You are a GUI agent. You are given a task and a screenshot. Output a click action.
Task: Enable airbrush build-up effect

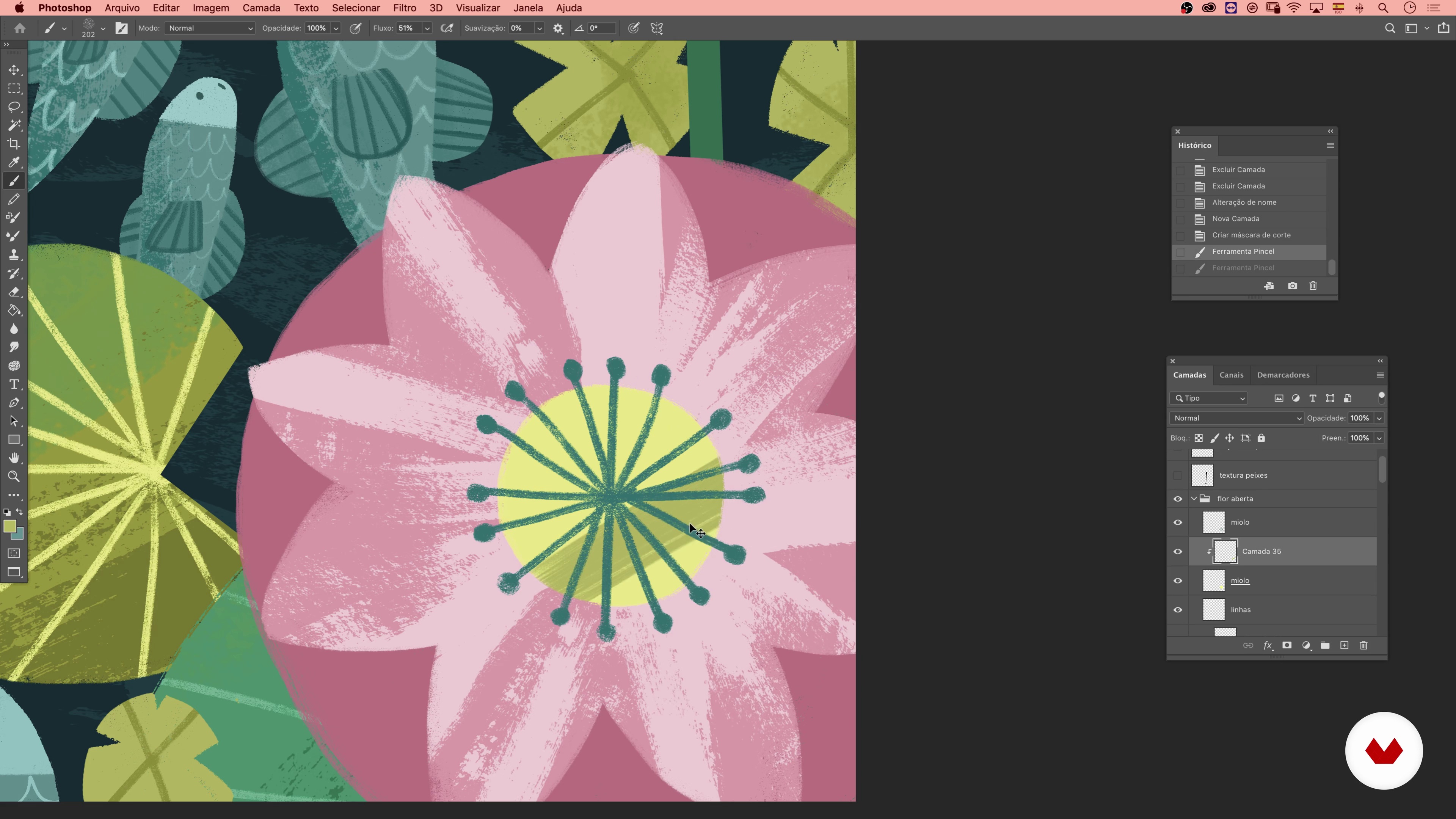(x=447, y=28)
